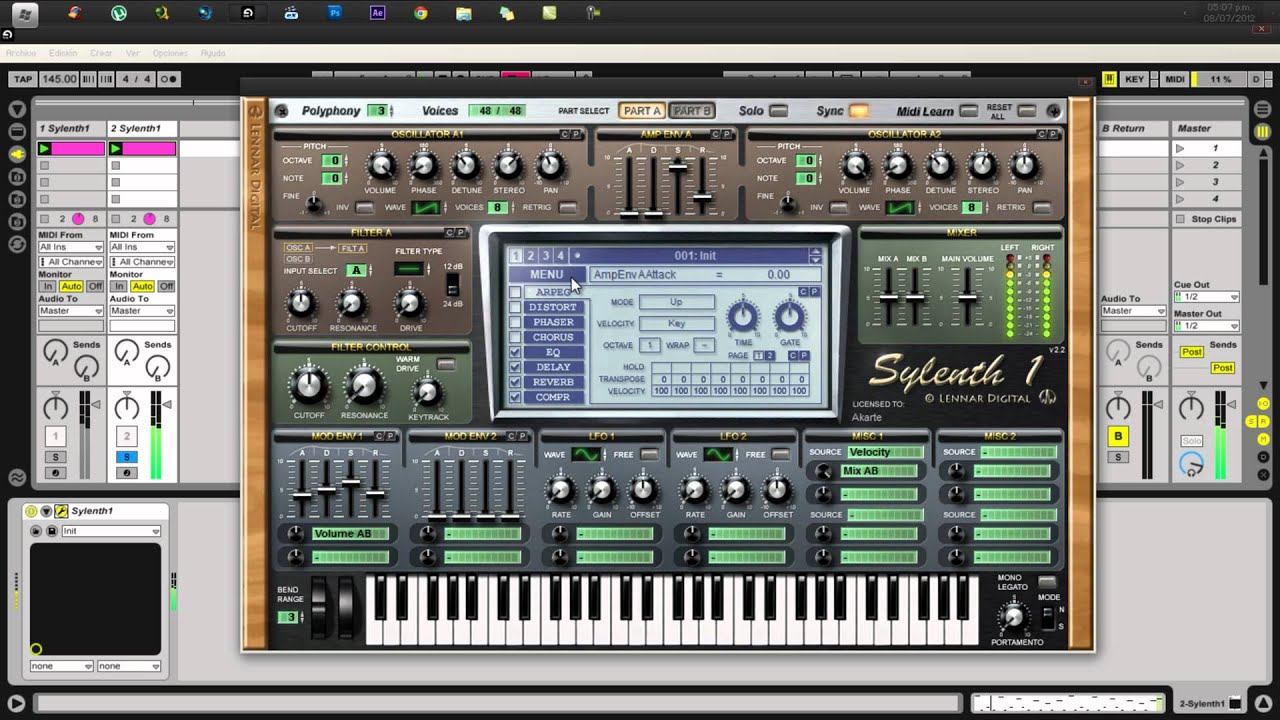Select the DISTORT effect page button
Image resolution: width=1280 pixels, height=720 pixels.
click(x=553, y=307)
